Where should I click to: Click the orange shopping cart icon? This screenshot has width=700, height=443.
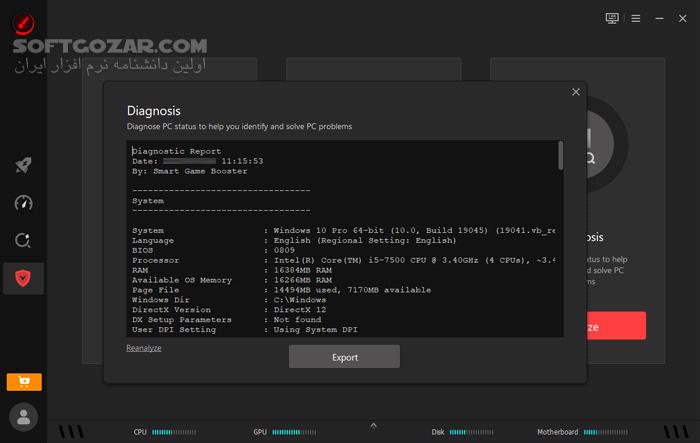(24, 382)
